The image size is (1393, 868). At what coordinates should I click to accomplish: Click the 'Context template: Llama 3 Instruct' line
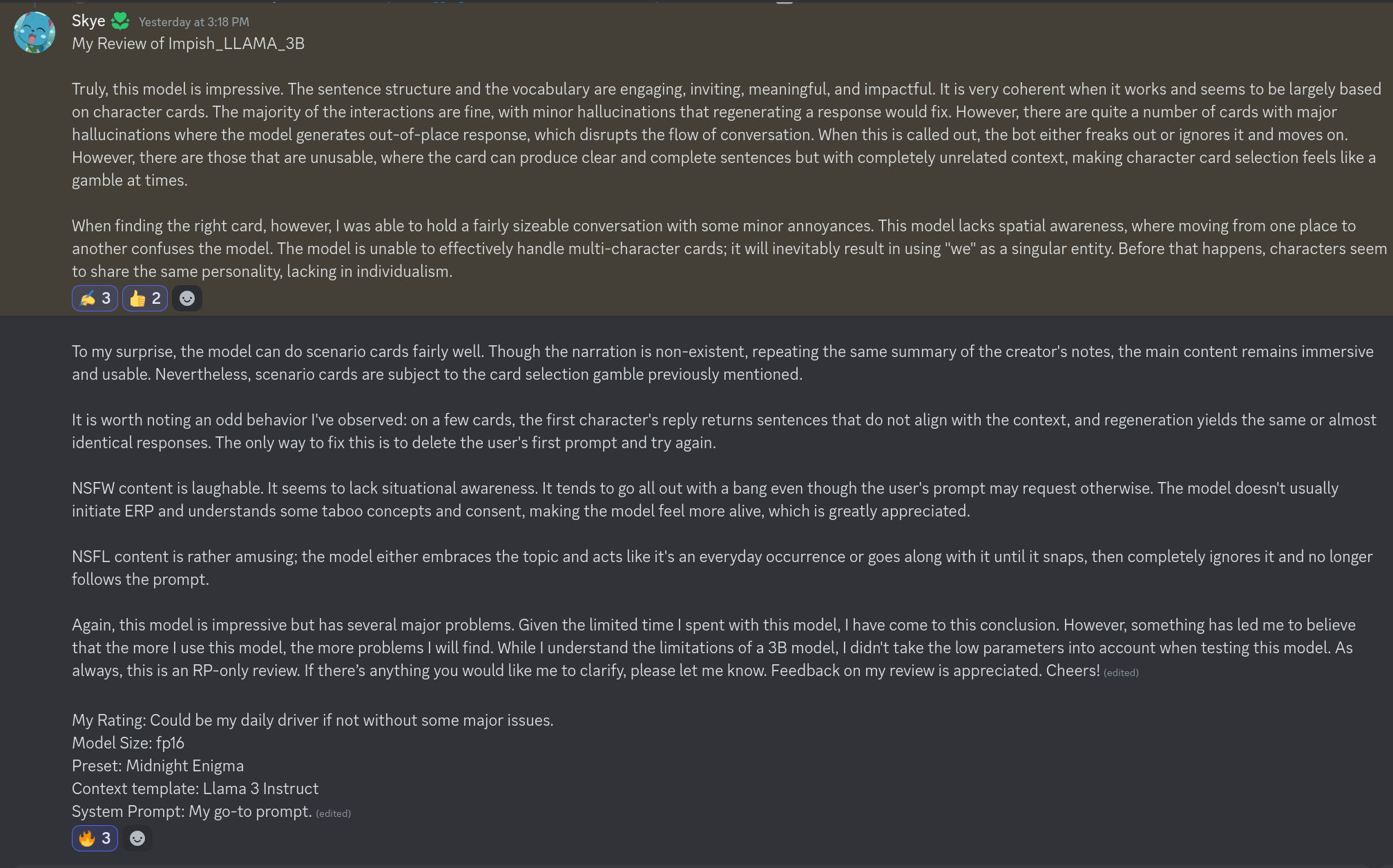coord(195,789)
